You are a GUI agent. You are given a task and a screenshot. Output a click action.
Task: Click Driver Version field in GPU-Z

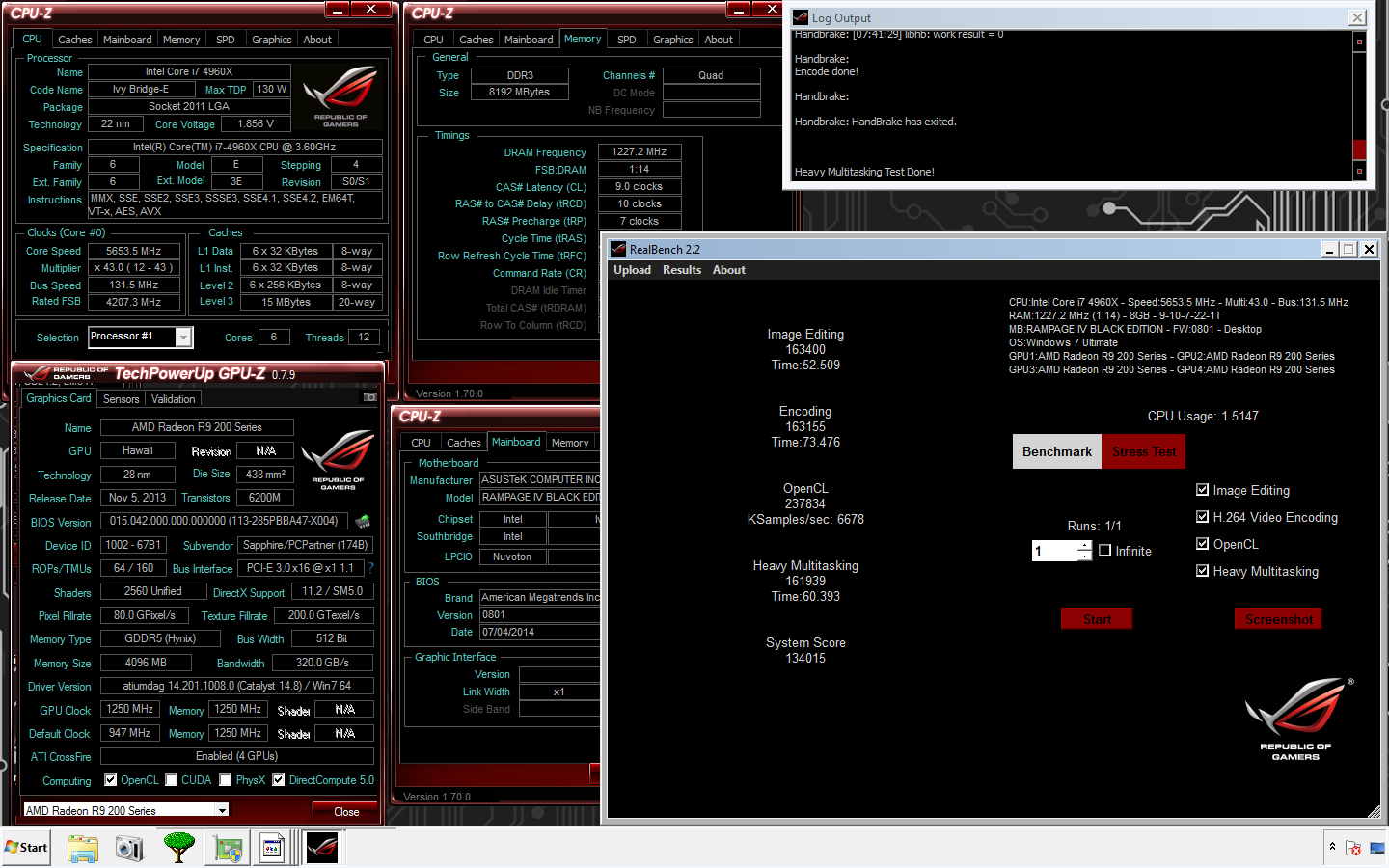(236, 686)
